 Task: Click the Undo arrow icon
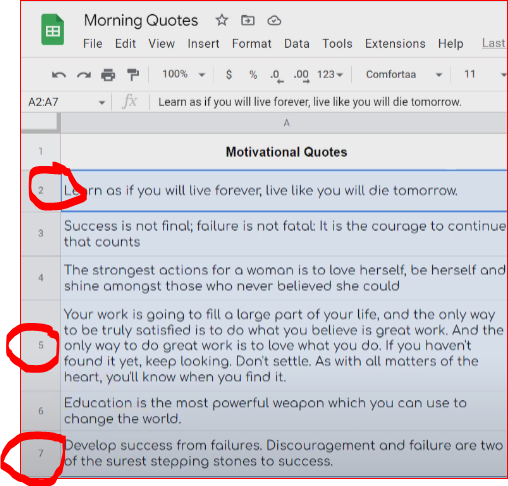(59, 75)
